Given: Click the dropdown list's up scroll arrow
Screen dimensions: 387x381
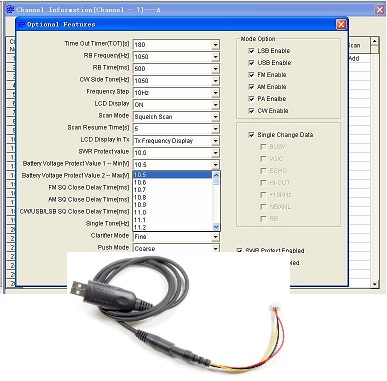Looking at the screenshot, I should coord(216,175).
